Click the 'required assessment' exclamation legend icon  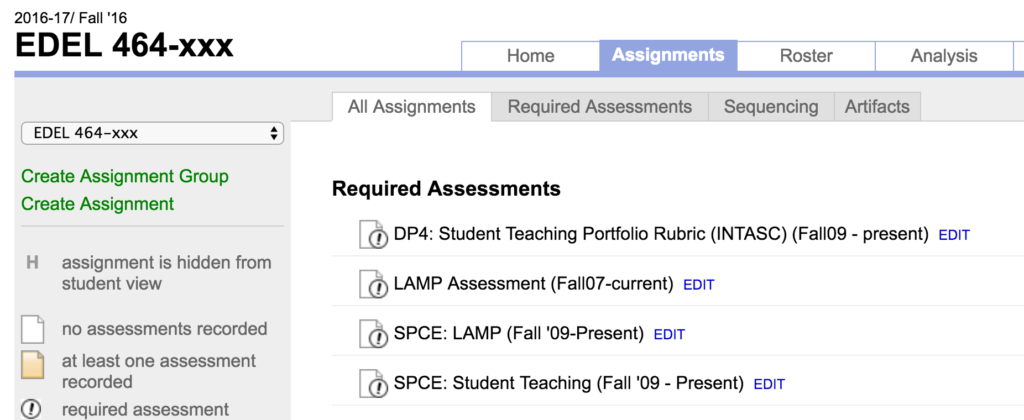tap(33, 409)
